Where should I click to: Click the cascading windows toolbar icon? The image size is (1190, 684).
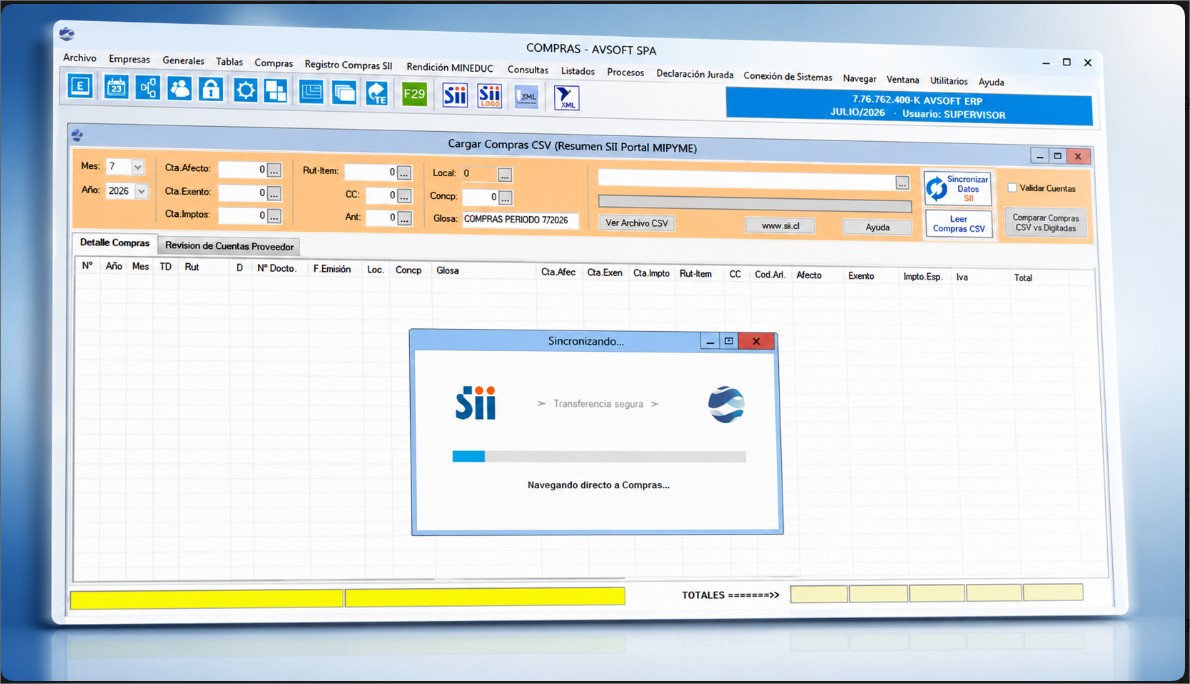coord(344,93)
